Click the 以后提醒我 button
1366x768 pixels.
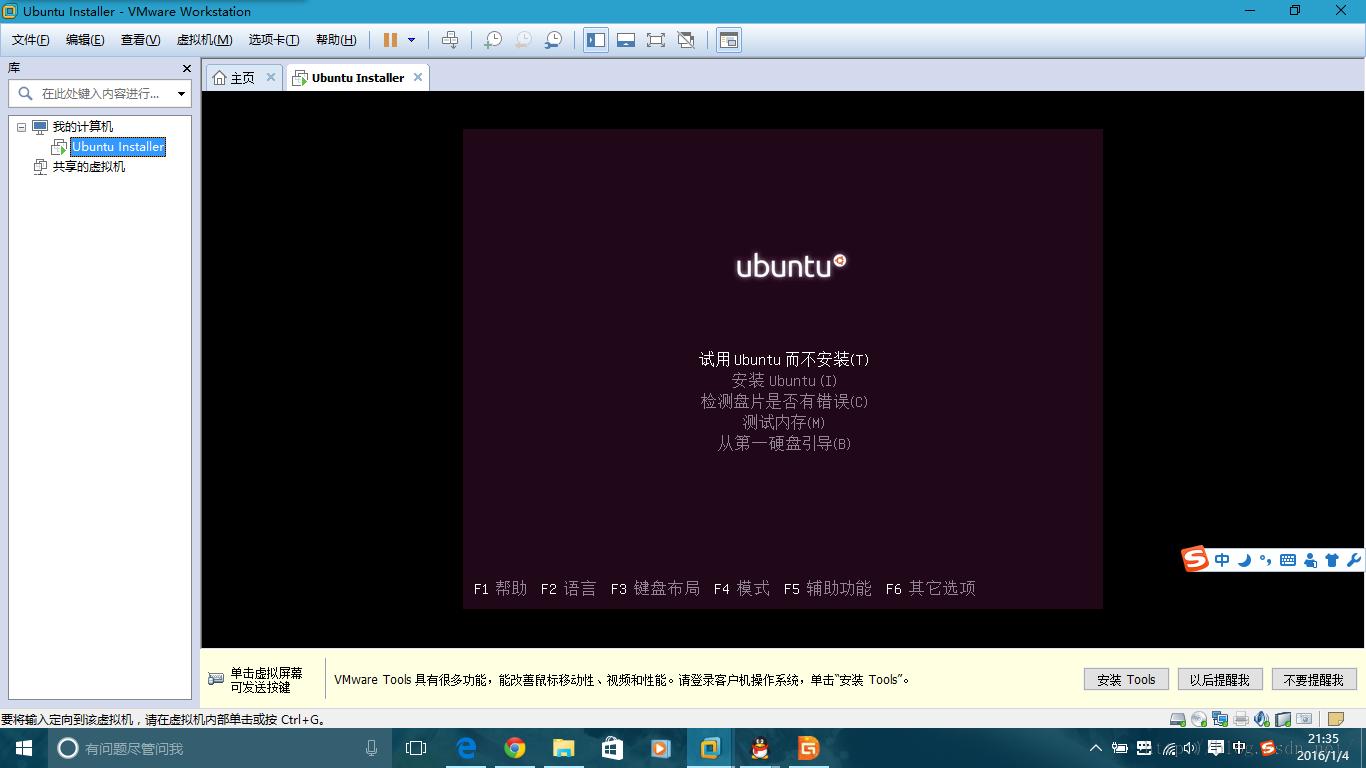point(1220,679)
